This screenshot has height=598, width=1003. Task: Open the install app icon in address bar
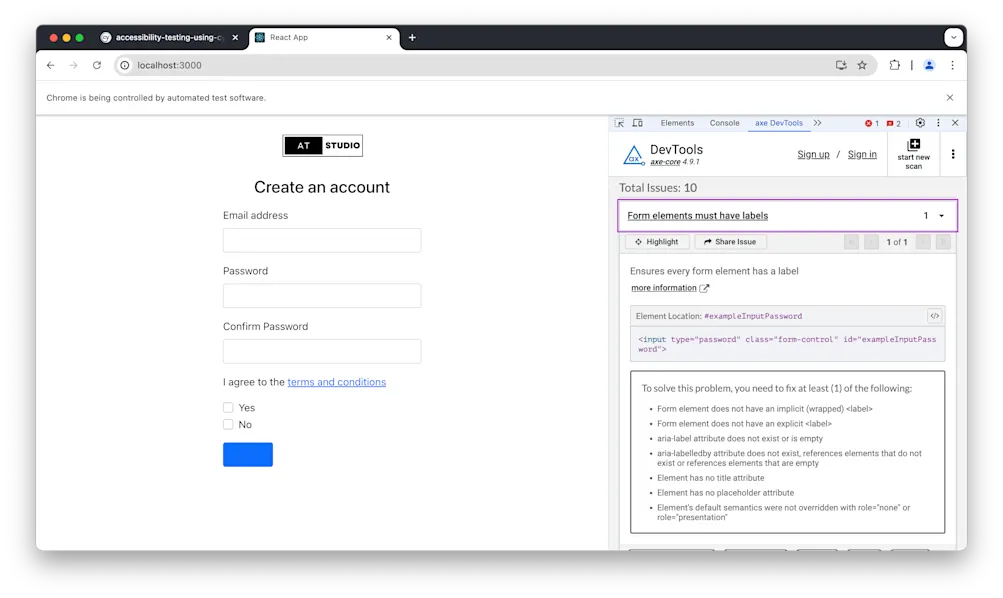tap(841, 65)
